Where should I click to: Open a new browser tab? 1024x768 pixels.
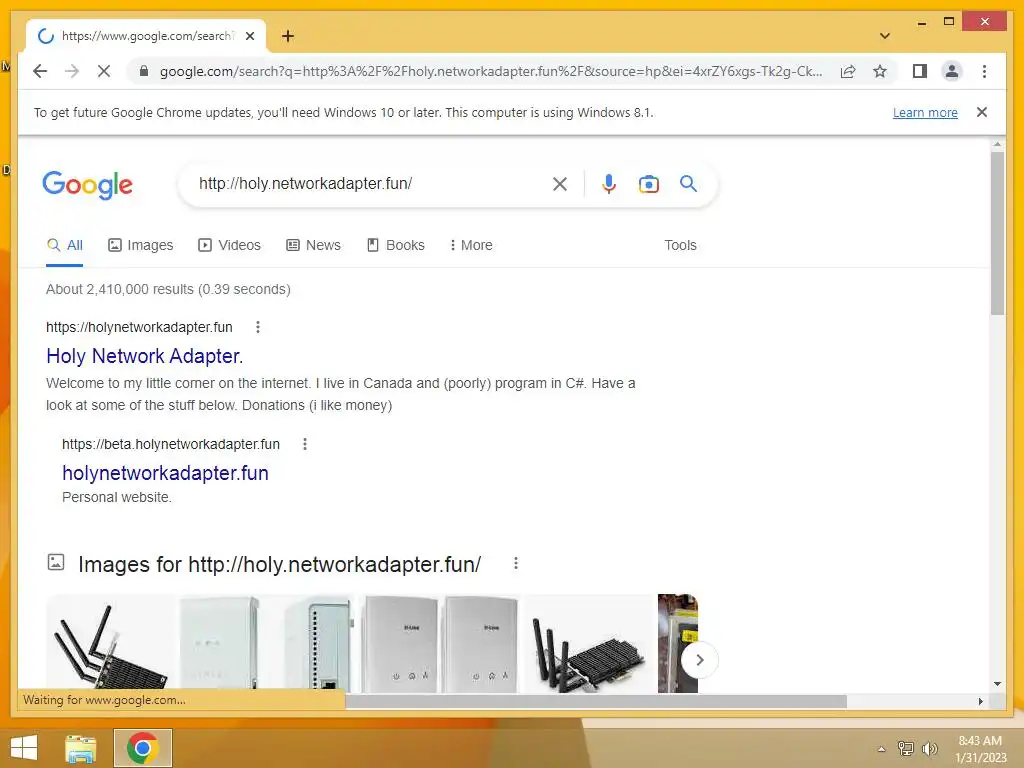[287, 36]
